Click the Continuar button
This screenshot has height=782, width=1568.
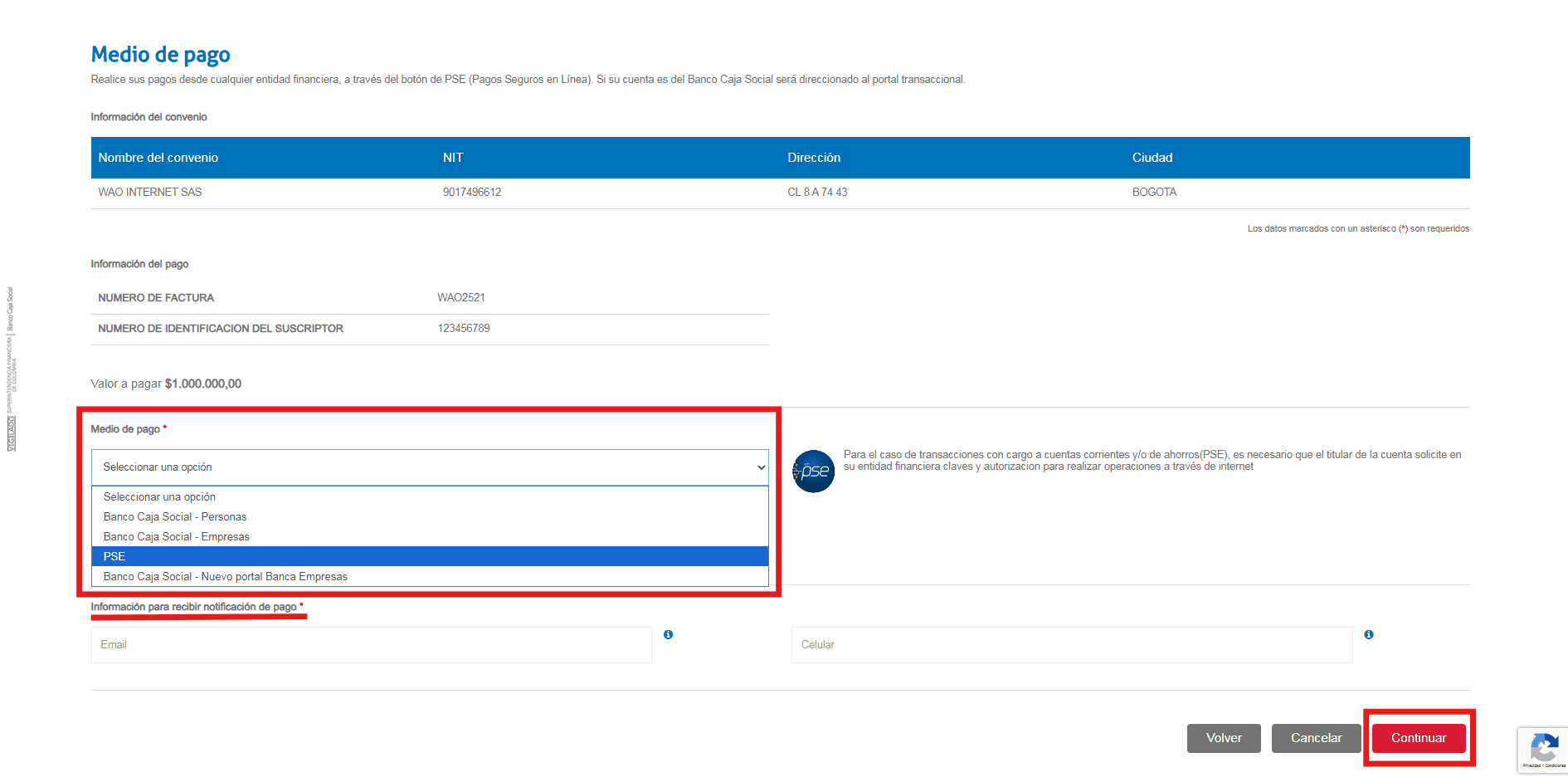click(1419, 738)
